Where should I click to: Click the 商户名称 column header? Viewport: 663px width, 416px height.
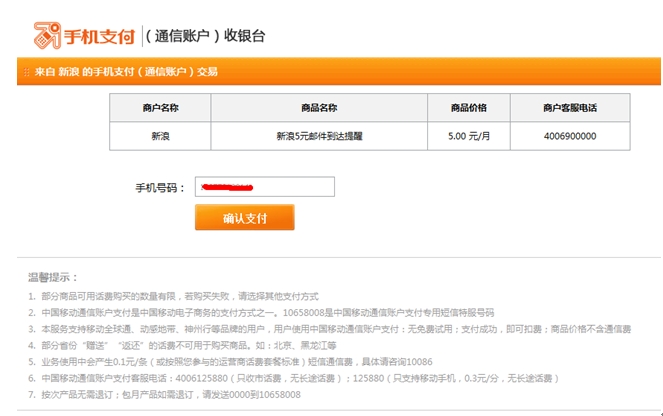tap(160, 108)
